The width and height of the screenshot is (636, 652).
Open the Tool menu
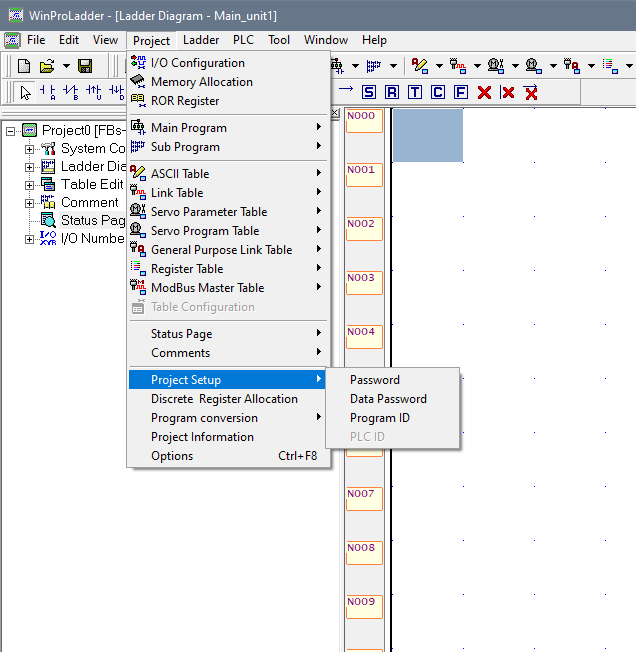coord(279,40)
